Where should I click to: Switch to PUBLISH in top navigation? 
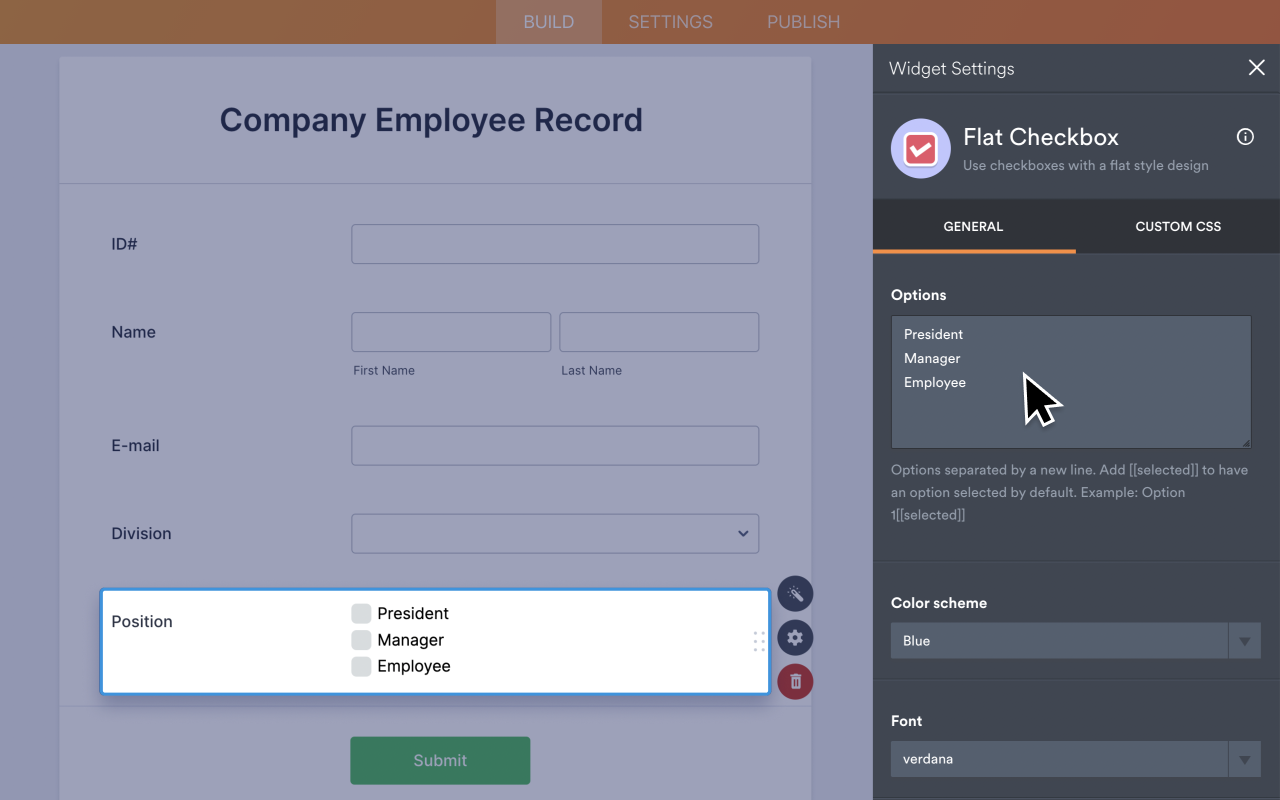[x=803, y=21]
